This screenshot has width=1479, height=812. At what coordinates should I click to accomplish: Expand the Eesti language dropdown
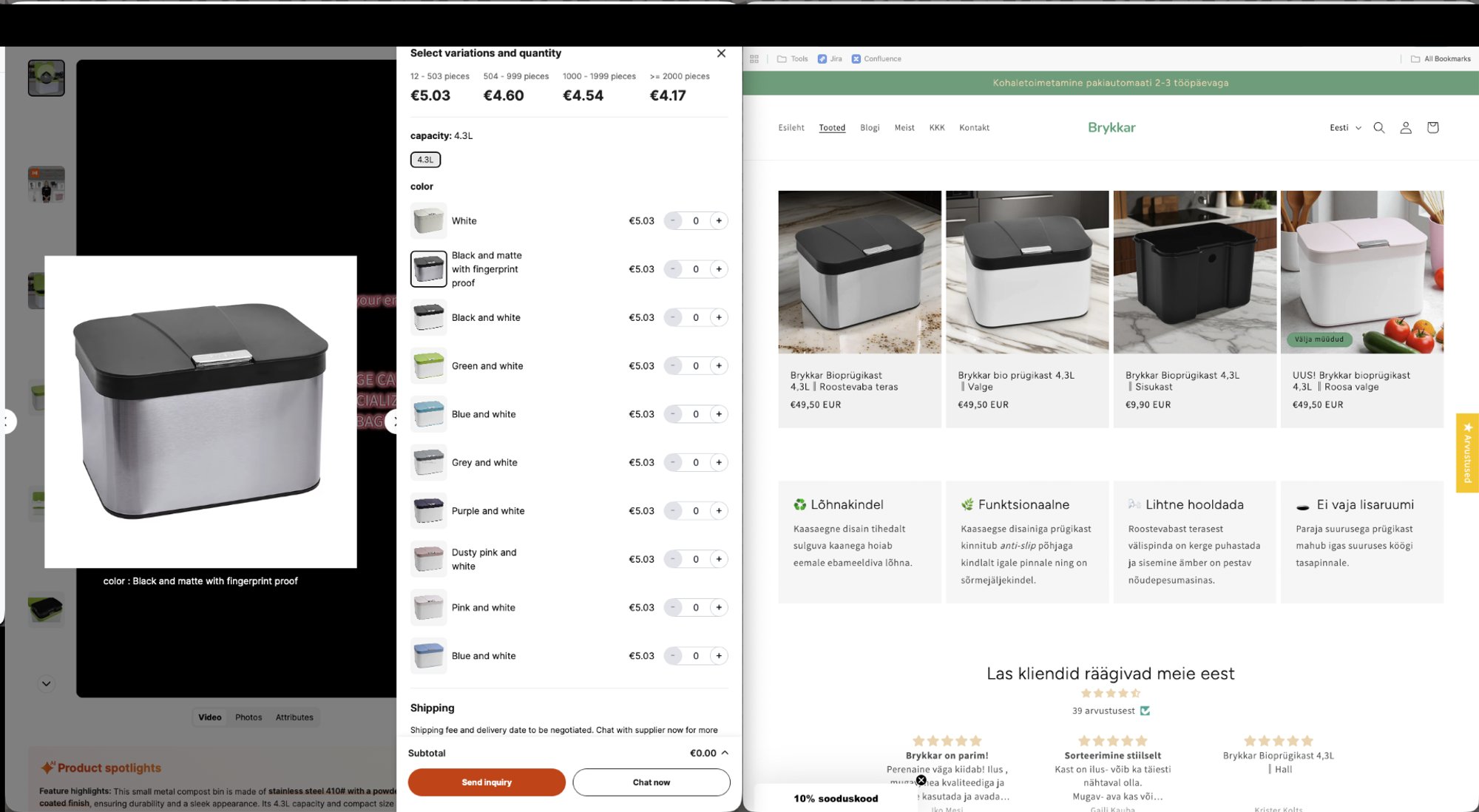[x=1344, y=127]
